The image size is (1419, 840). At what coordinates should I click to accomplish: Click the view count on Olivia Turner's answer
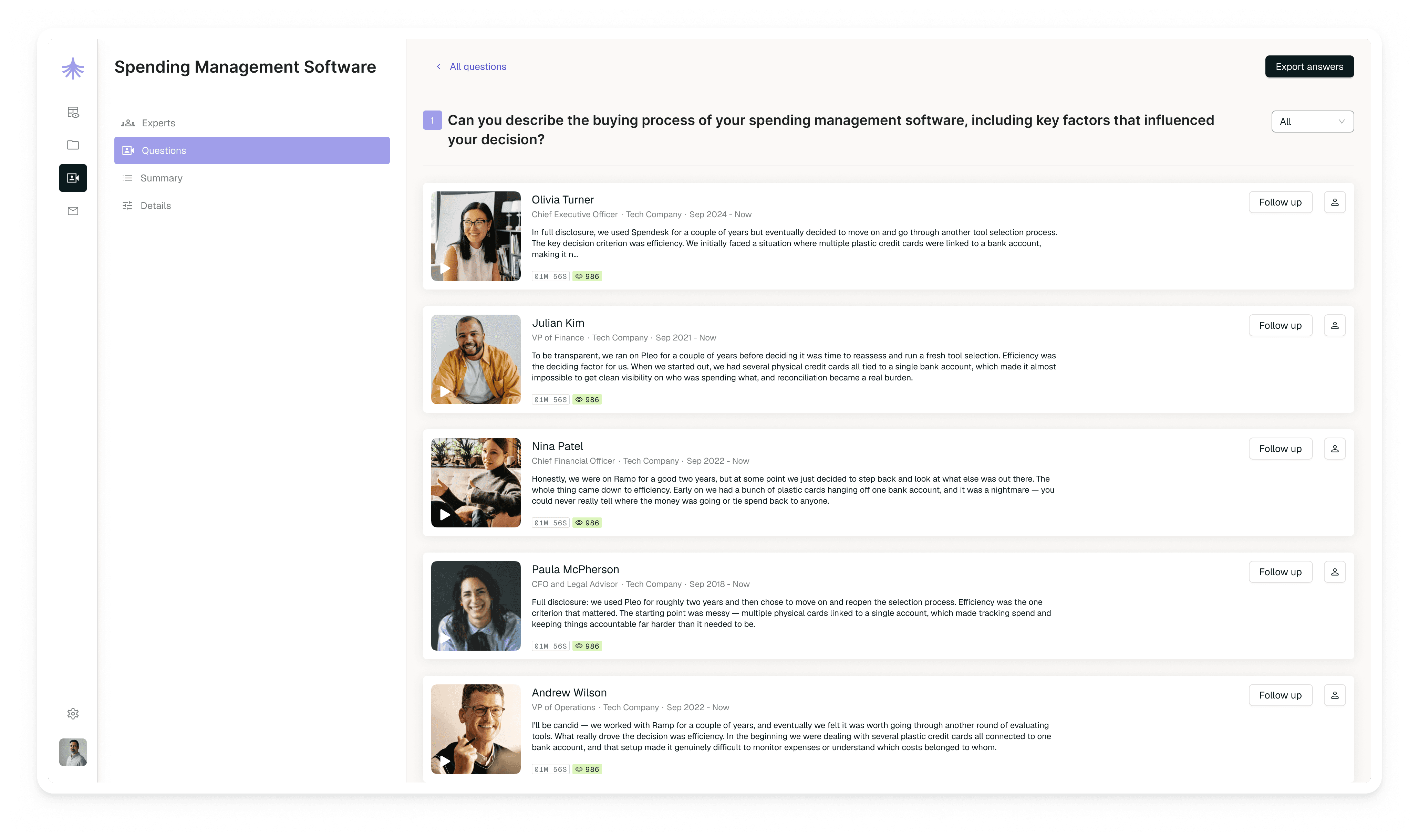[x=587, y=276]
